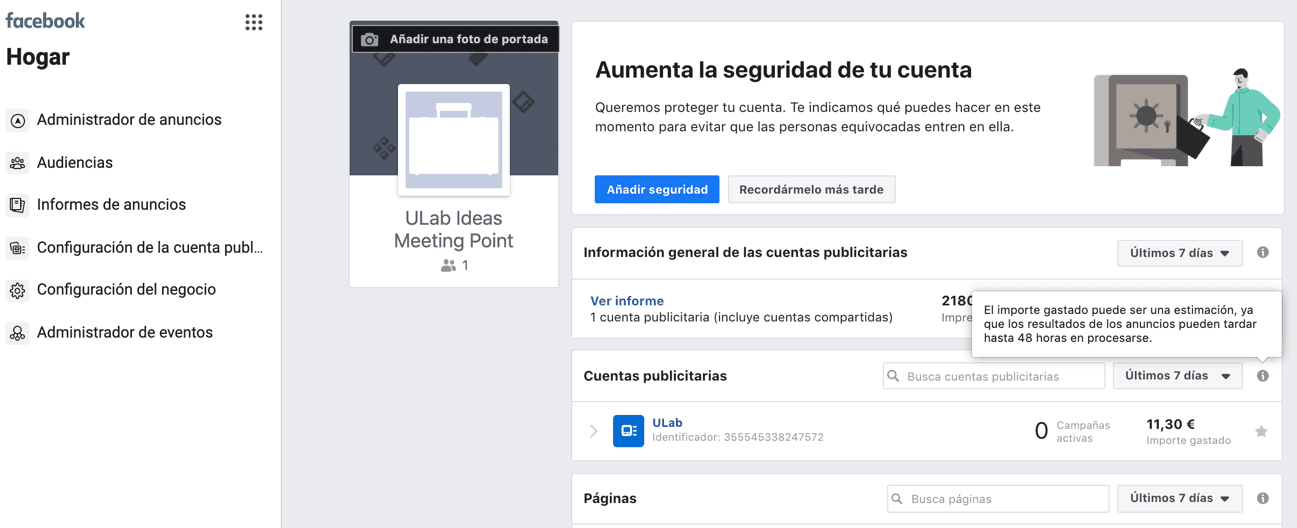Click the Configuración de la cuenta publicitaria icon

pos(17,248)
